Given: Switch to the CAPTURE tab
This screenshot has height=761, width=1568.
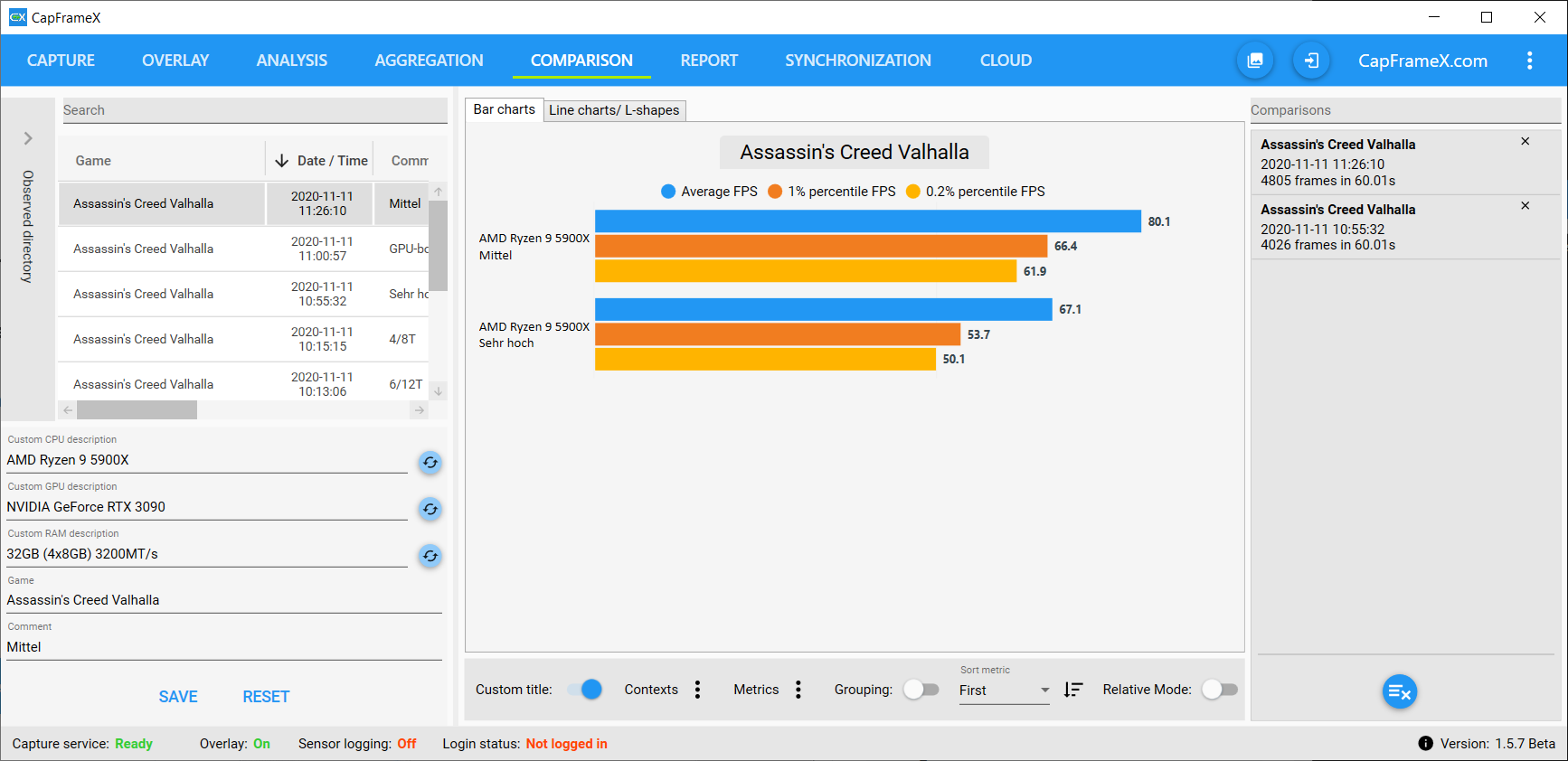Looking at the screenshot, I should pos(61,61).
